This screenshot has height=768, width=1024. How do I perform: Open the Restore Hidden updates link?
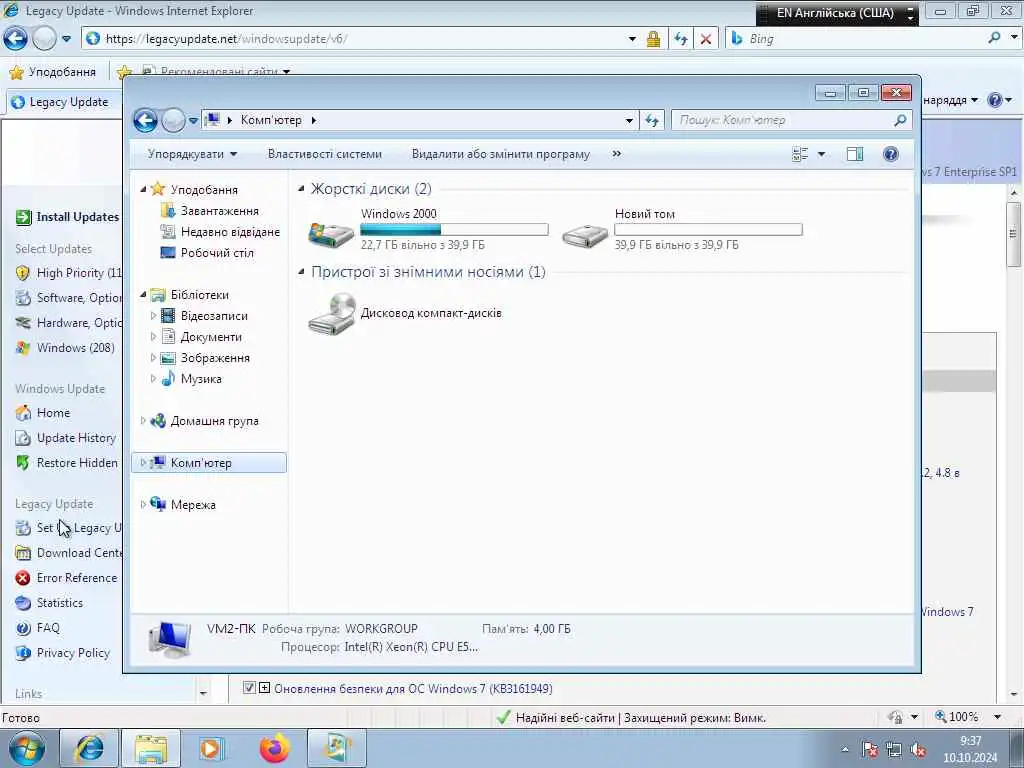click(77, 462)
